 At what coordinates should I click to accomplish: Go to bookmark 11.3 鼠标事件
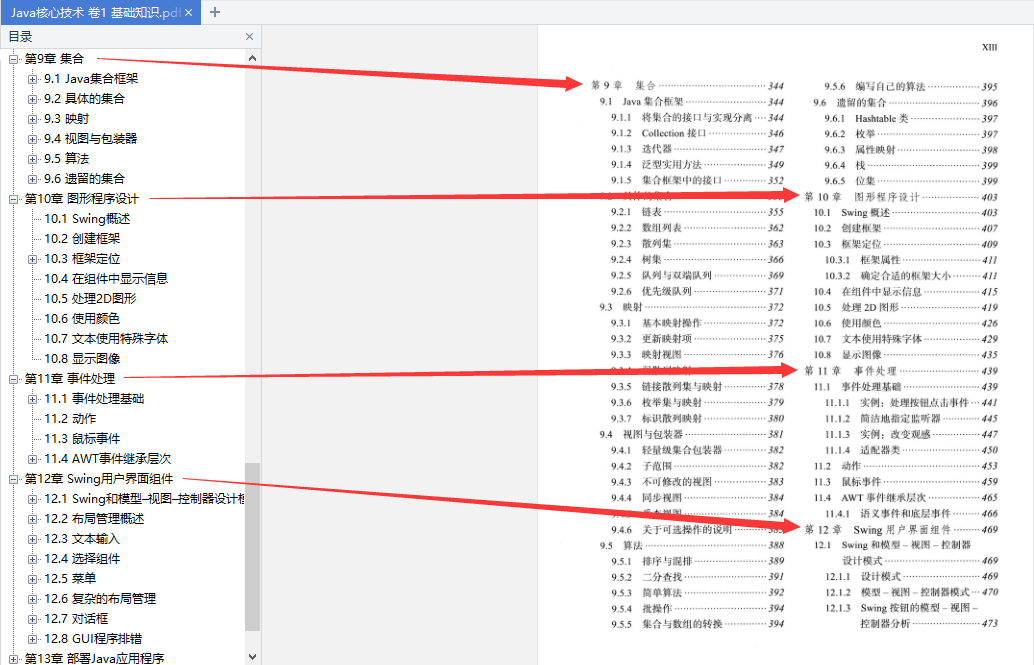(82, 439)
